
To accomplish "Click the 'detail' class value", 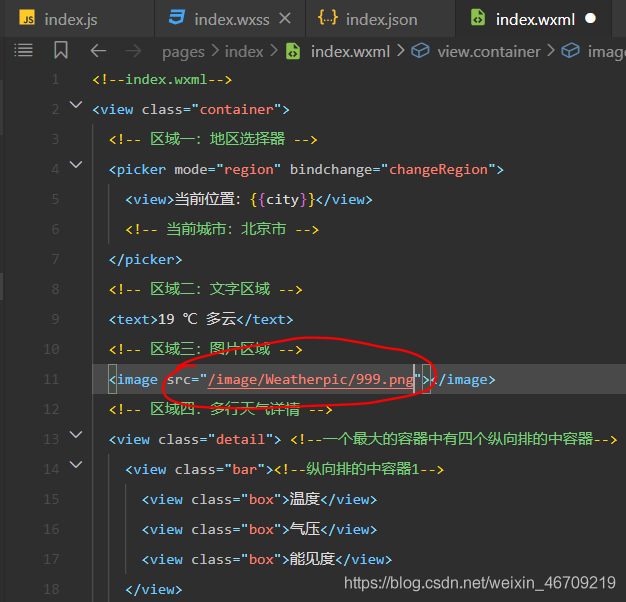I will click(240, 439).
